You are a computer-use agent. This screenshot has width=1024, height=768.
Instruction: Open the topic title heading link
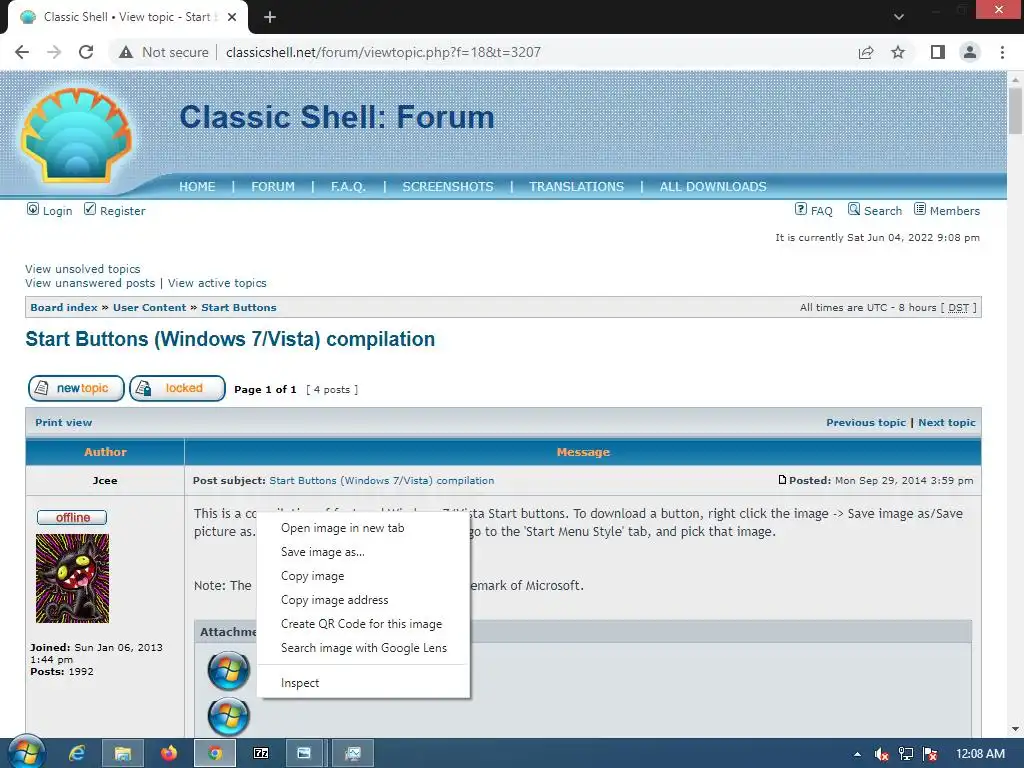[x=230, y=339]
